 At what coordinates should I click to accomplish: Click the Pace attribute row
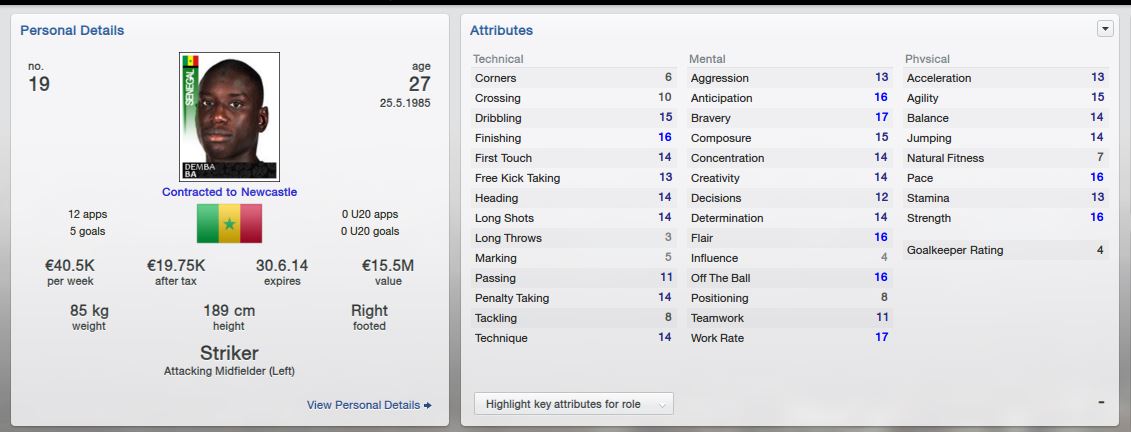point(1005,177)
